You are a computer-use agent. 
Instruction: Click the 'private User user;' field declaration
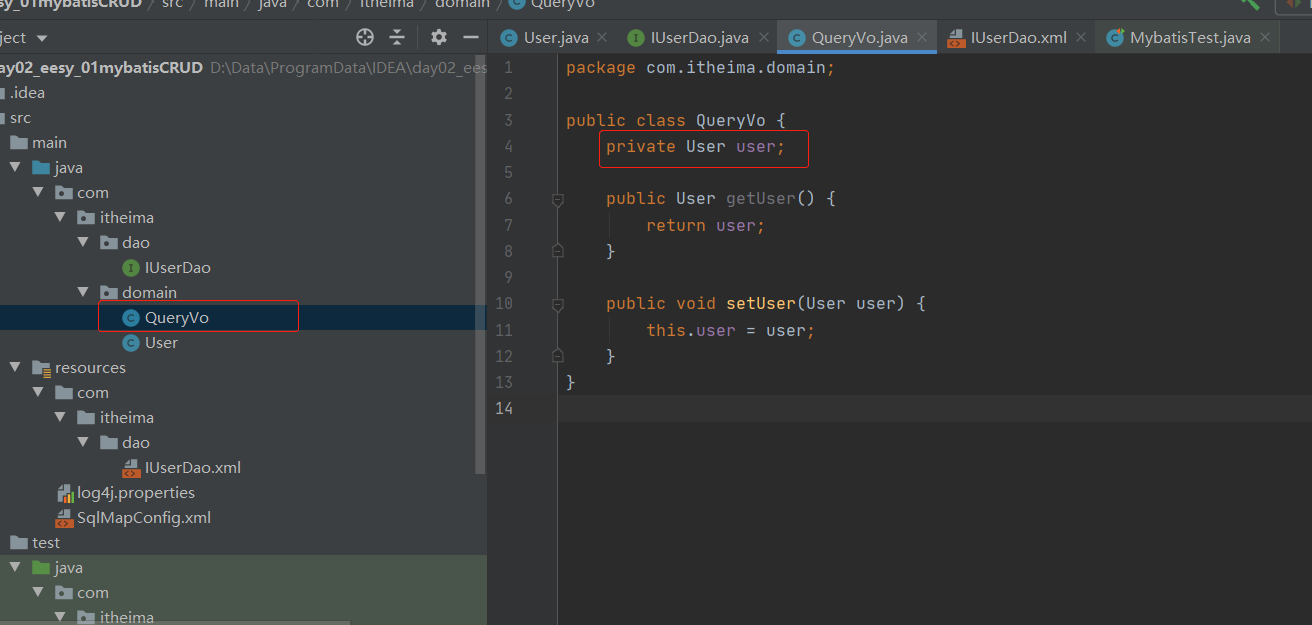[696, 147]
